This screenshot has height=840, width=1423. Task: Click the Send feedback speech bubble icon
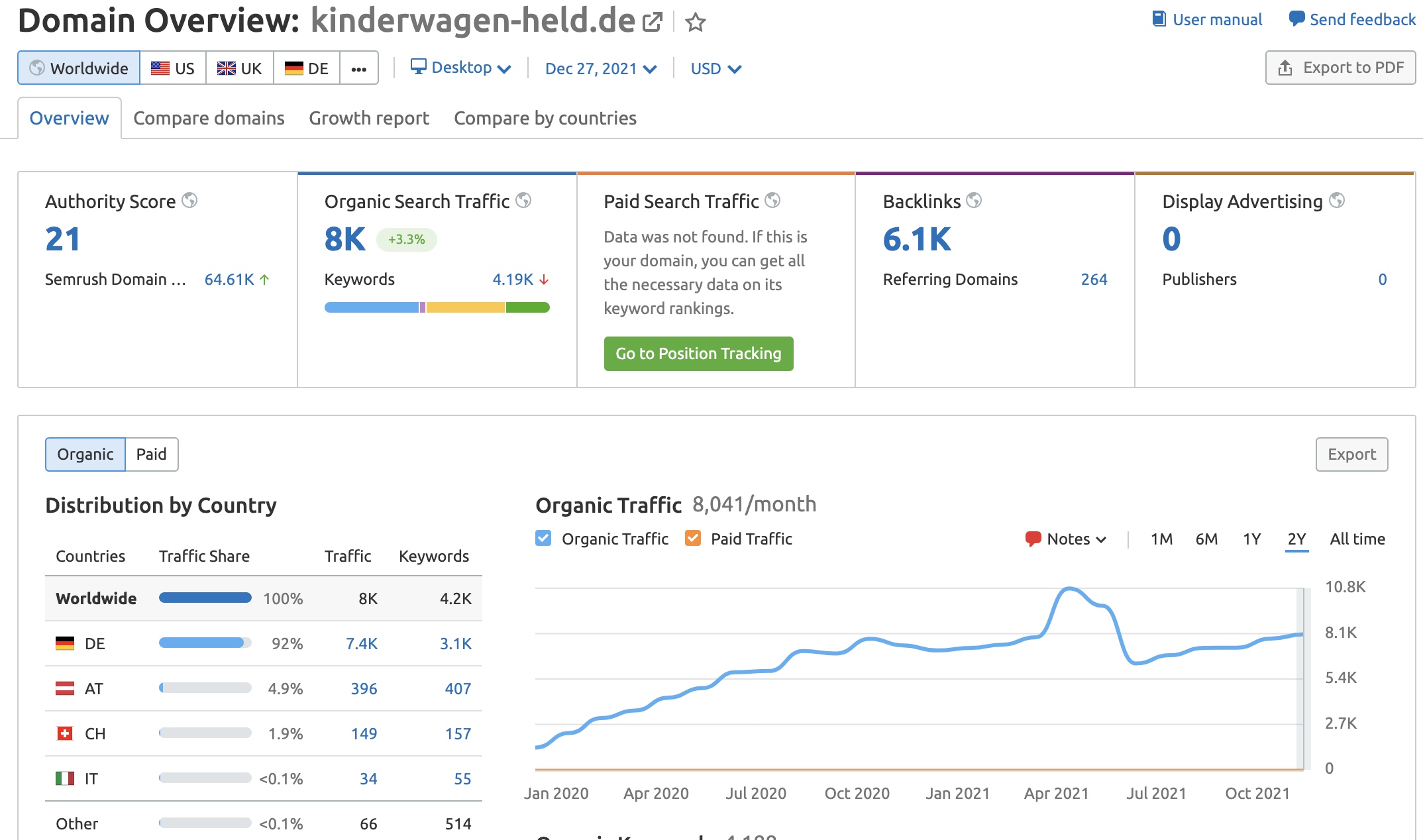(x=1296, y=19)
